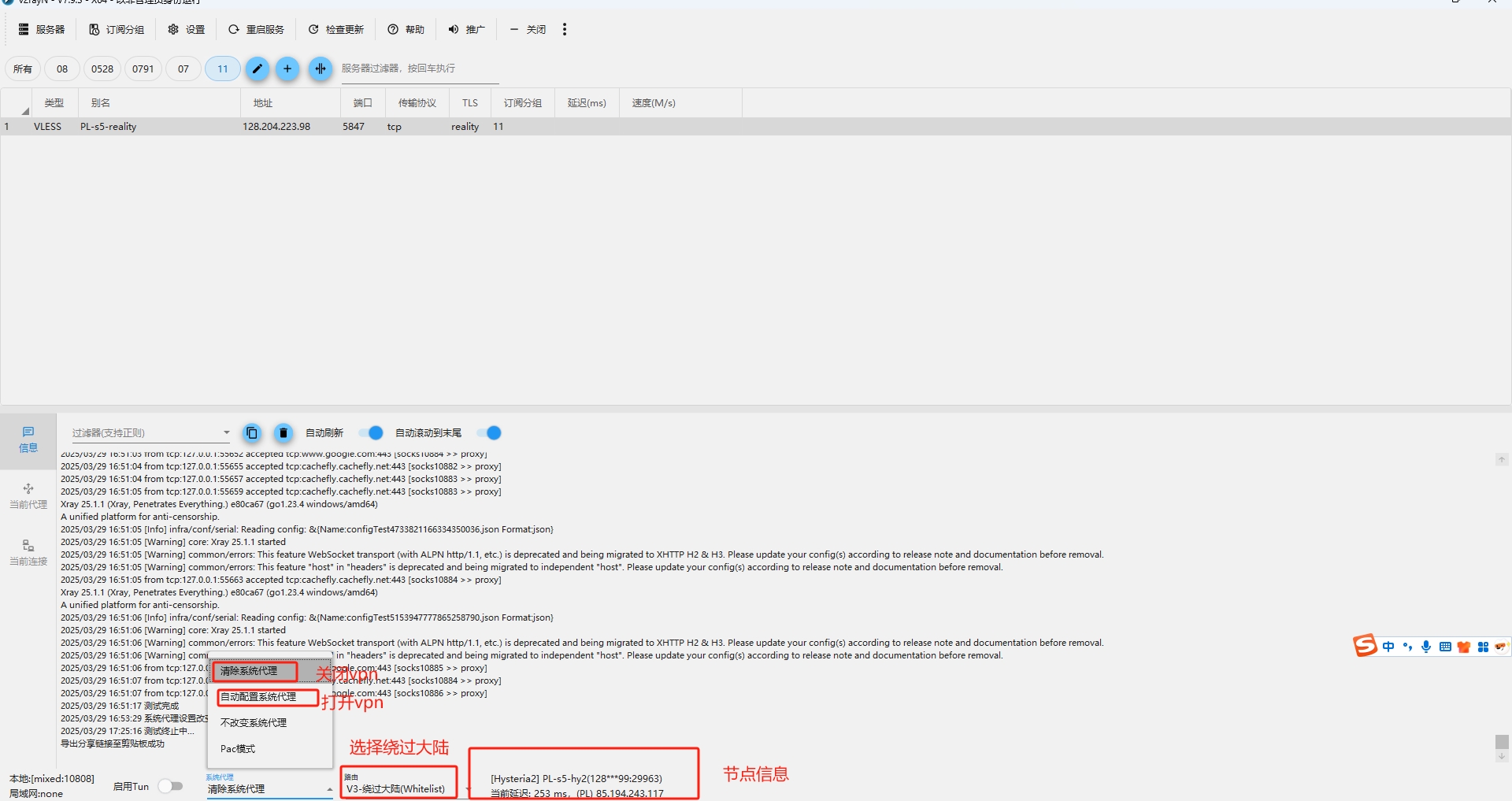Copy log messages with the copy icon

point(252,433)
